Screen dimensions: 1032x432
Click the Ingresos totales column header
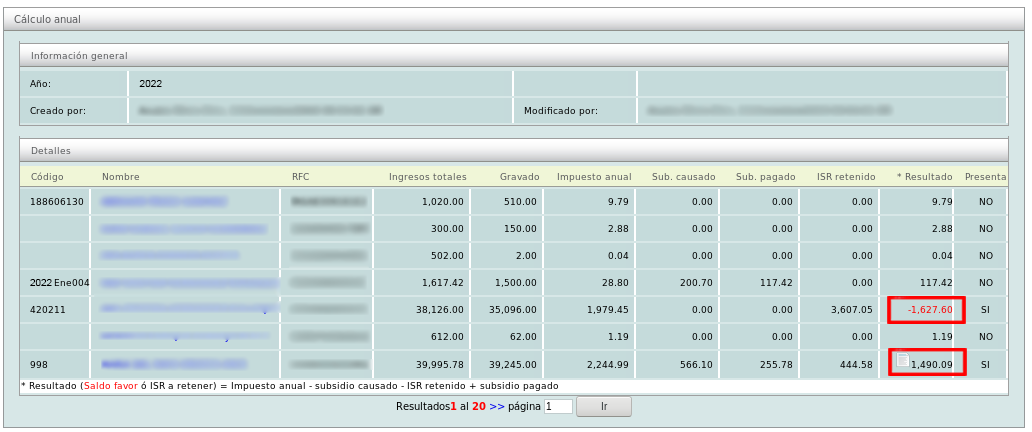(x=427, y=177)
